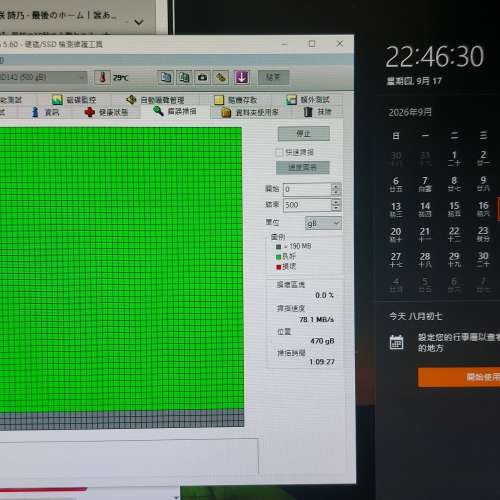500x500 pixels.
Task: Switch to the AAM management tab
Action: [x=155, y=100]
